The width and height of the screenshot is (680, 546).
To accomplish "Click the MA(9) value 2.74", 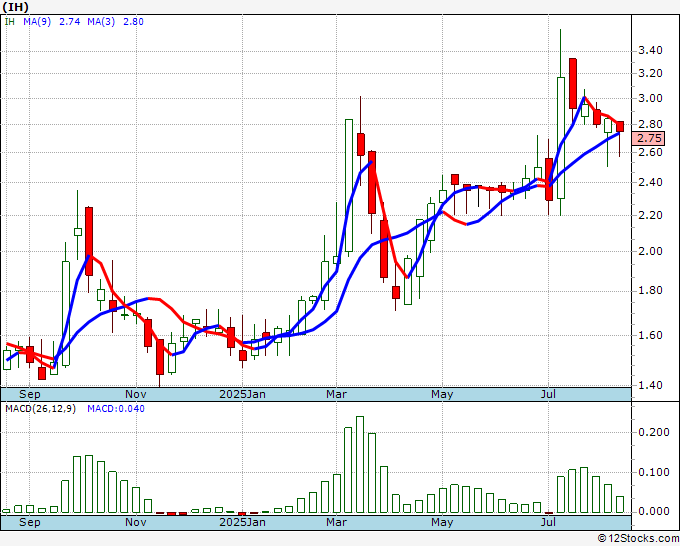I will [69, 22].
